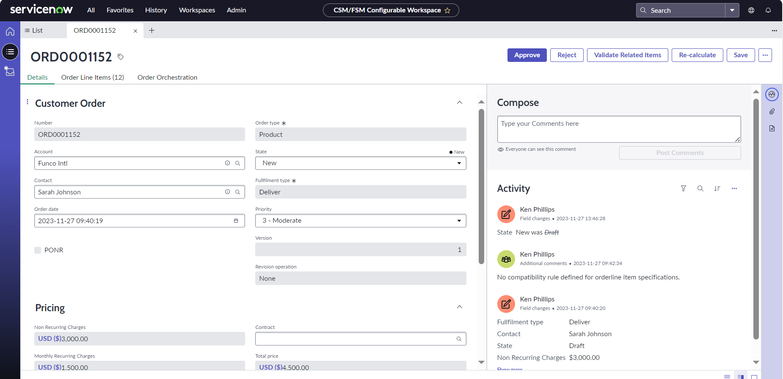Change Activity sort order
783x379 pixels.
717,188
